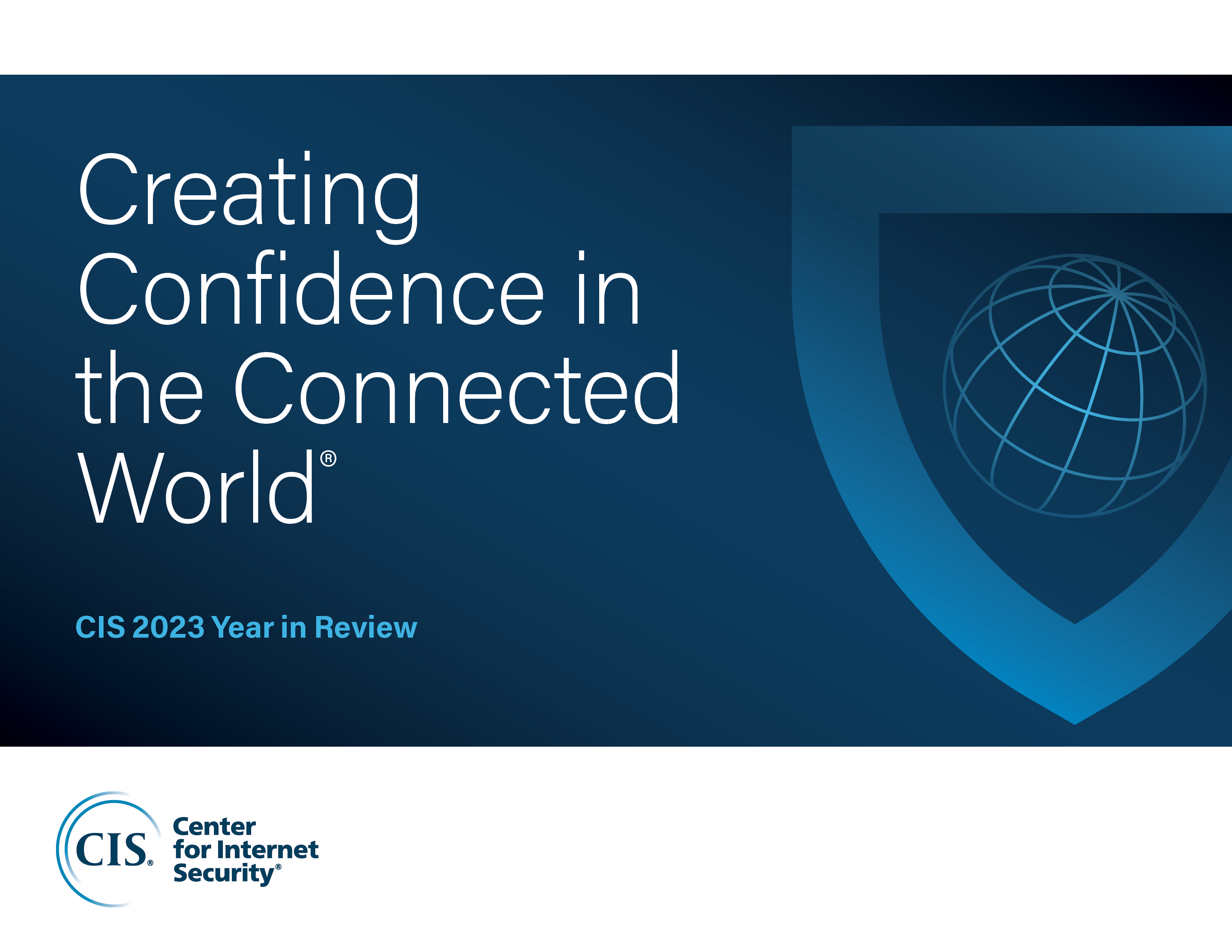
Task: Click 2023 in the blue subtitle
Action: click(168, 627)
